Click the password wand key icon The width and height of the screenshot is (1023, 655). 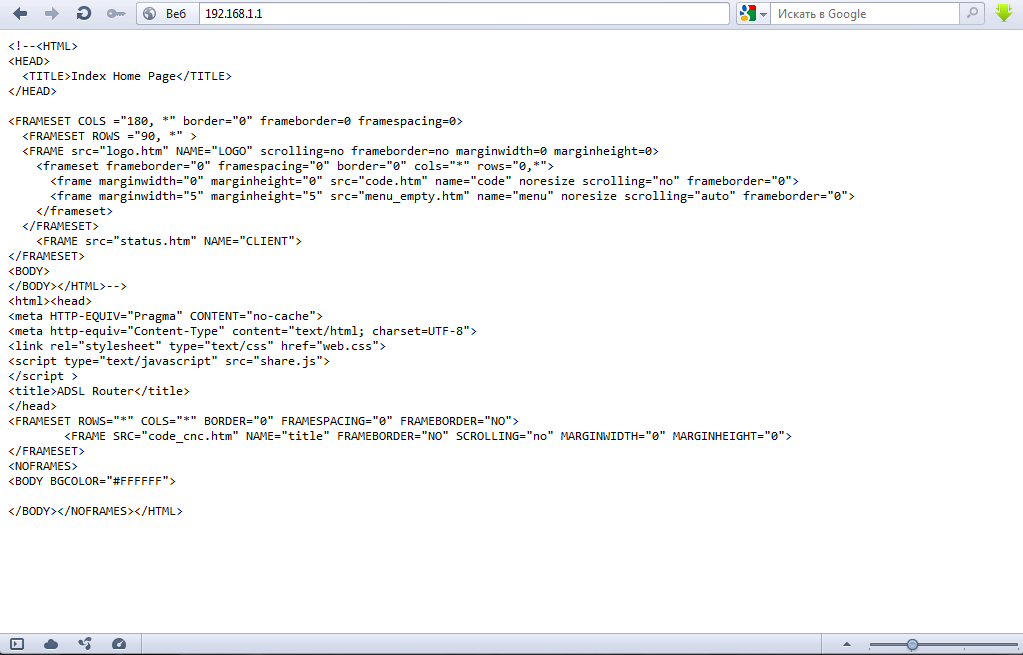(x=116, y=14)
